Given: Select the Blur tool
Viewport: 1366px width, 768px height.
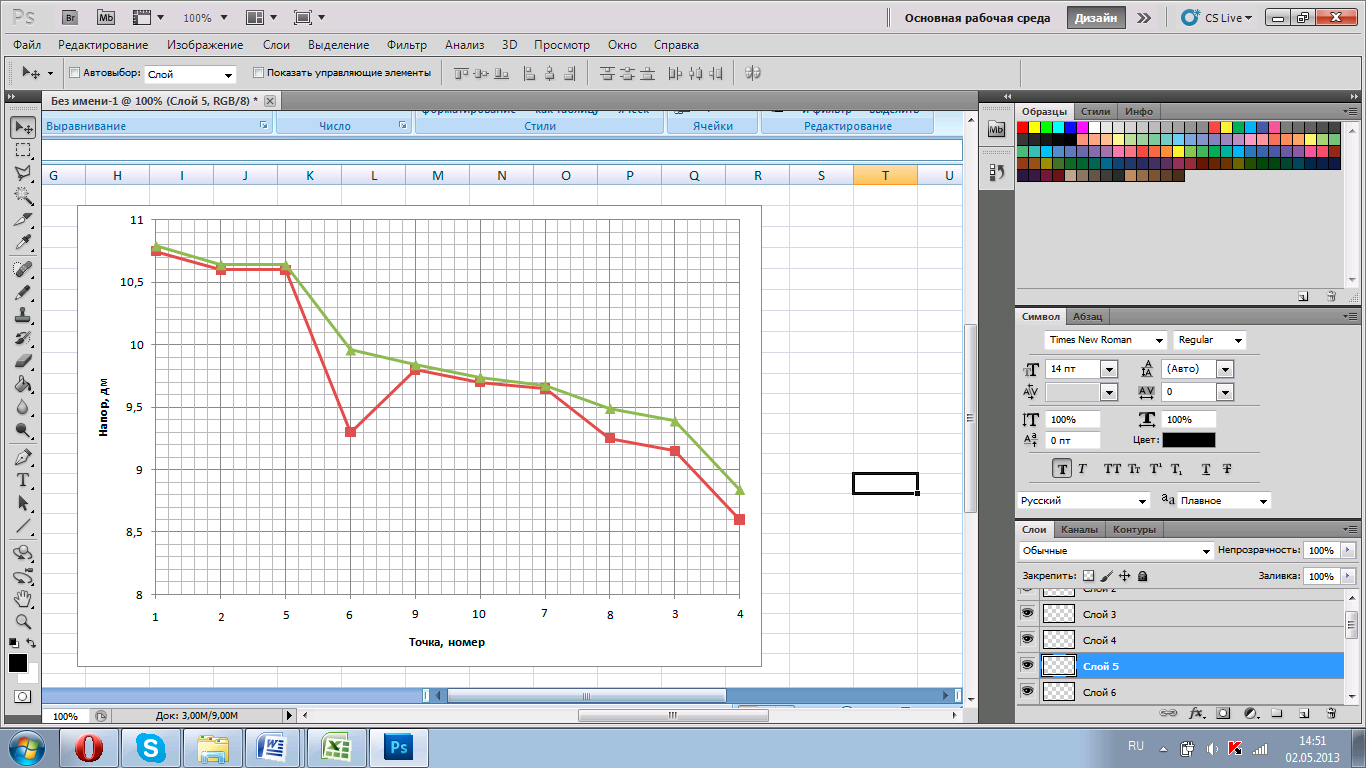Looking at the screenshot, I should point(23,407).
